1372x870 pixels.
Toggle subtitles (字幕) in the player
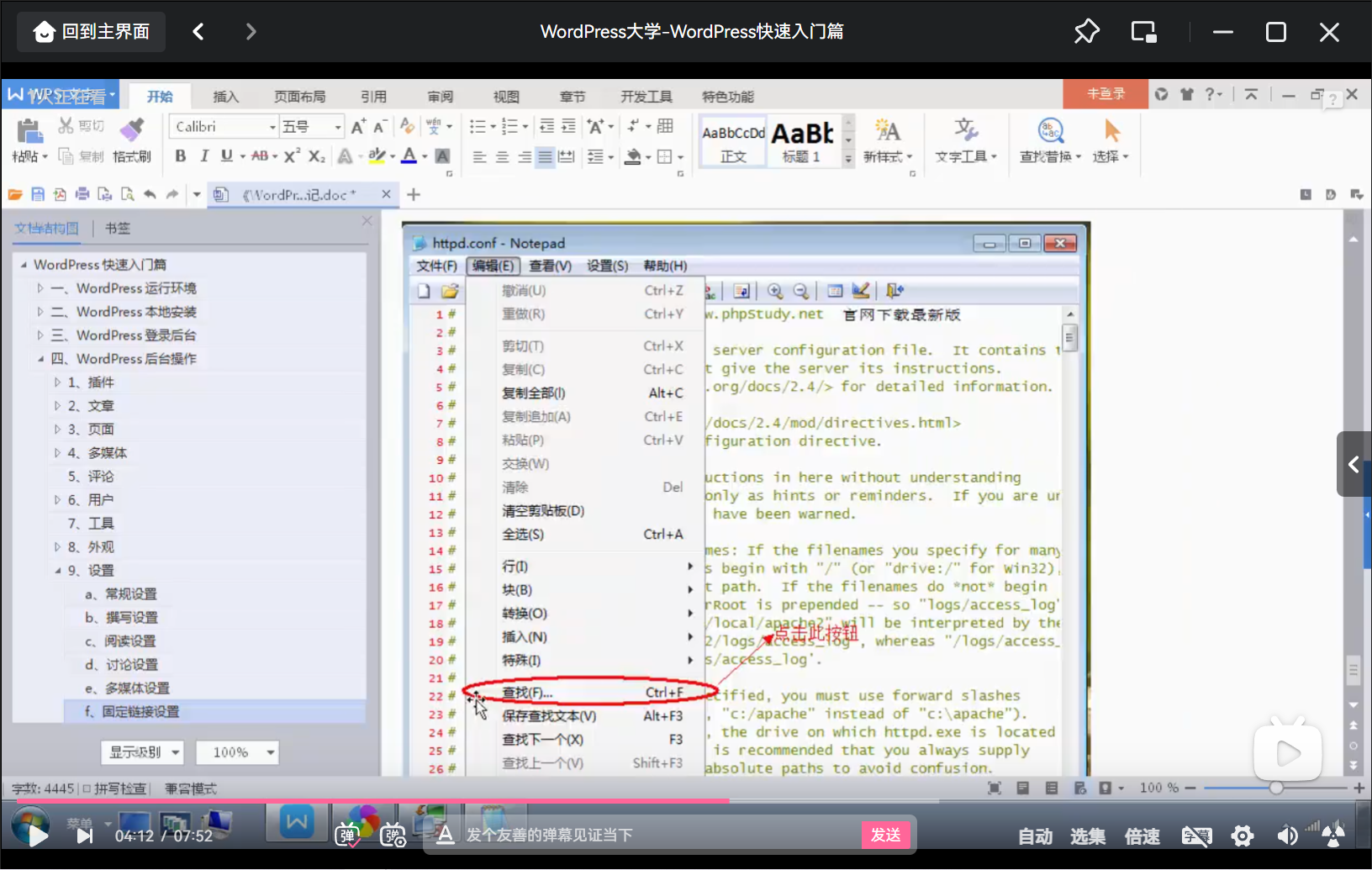[1196, 836]
